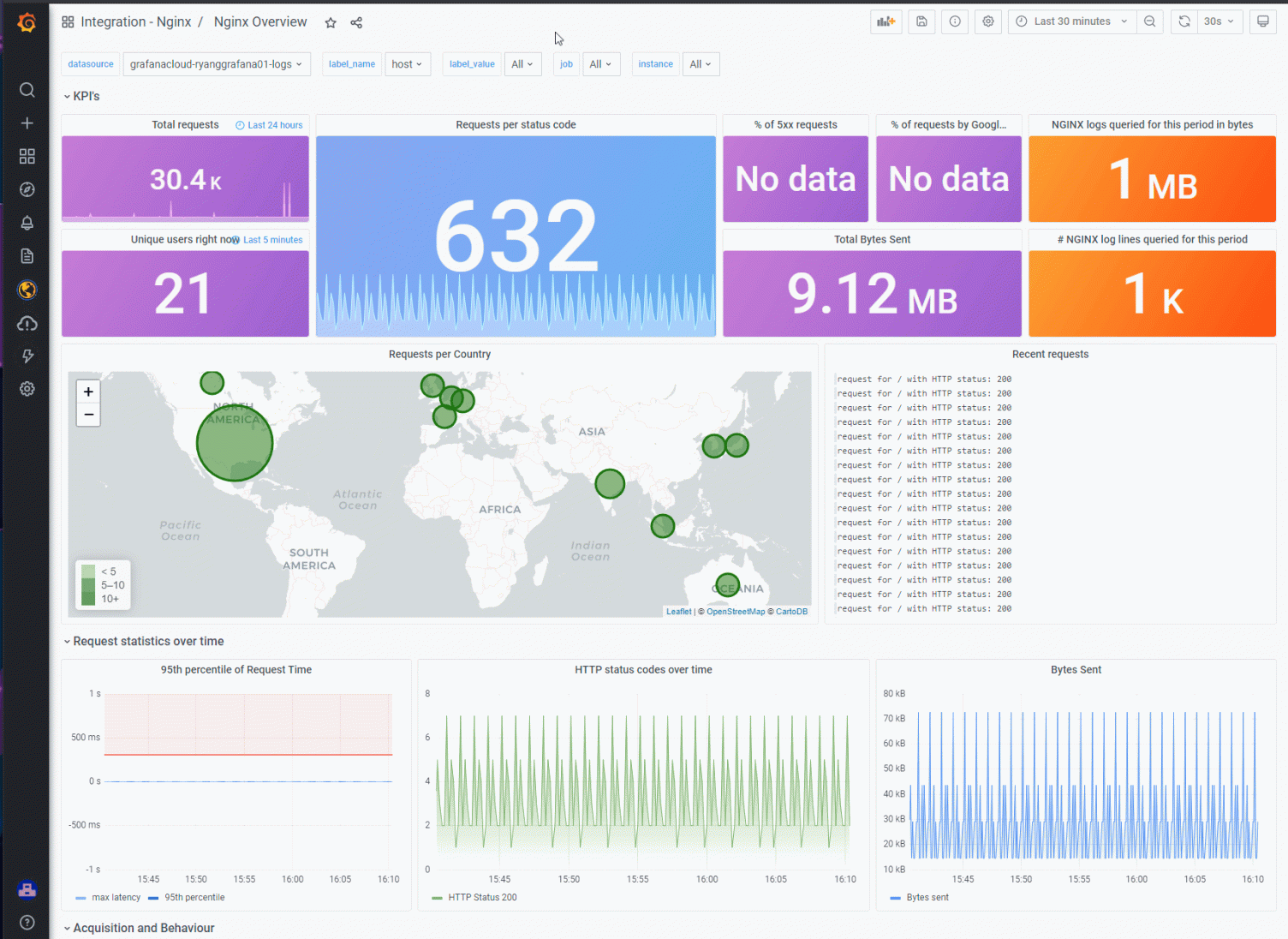1288x939 pixels.
Task: Toggle HTTP Status 200 legend series
Action: point(481,897)
